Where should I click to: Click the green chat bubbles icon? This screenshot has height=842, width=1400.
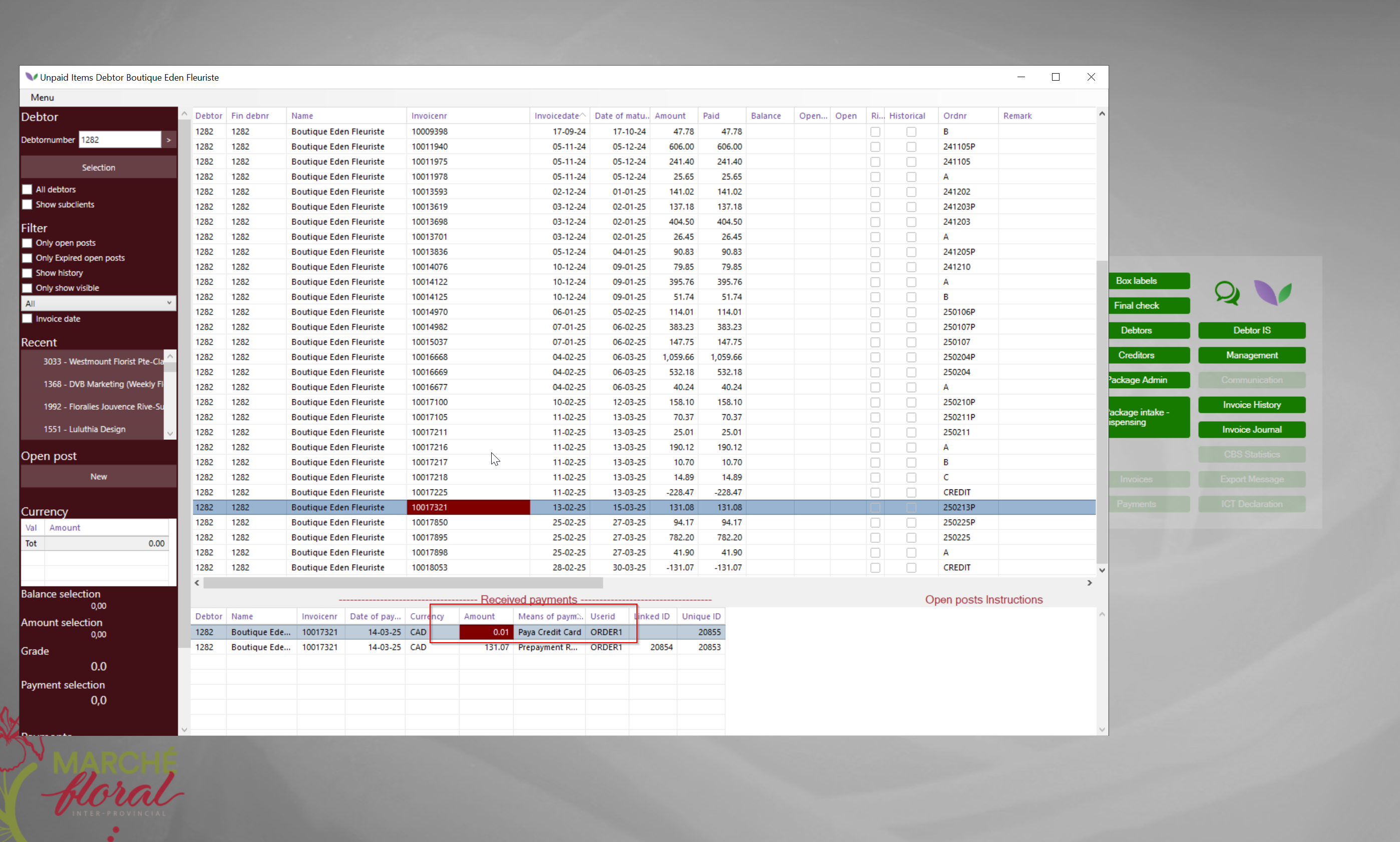[x=1226, y=294]
